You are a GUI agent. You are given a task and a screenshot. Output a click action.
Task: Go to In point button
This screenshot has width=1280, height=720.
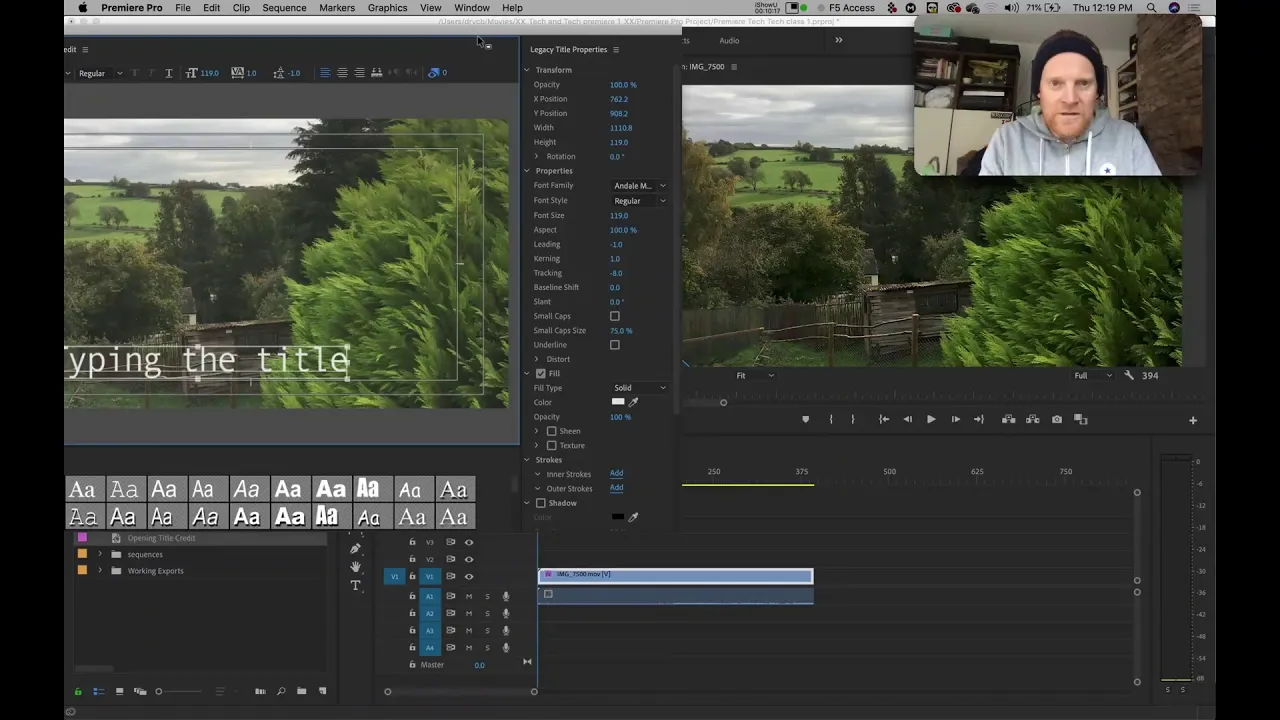(884, 420)
